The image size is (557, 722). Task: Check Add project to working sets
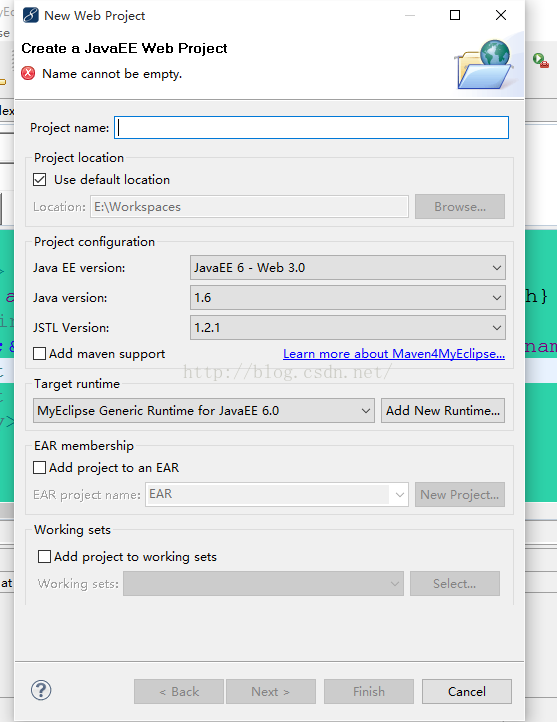(x=44, y=557)
